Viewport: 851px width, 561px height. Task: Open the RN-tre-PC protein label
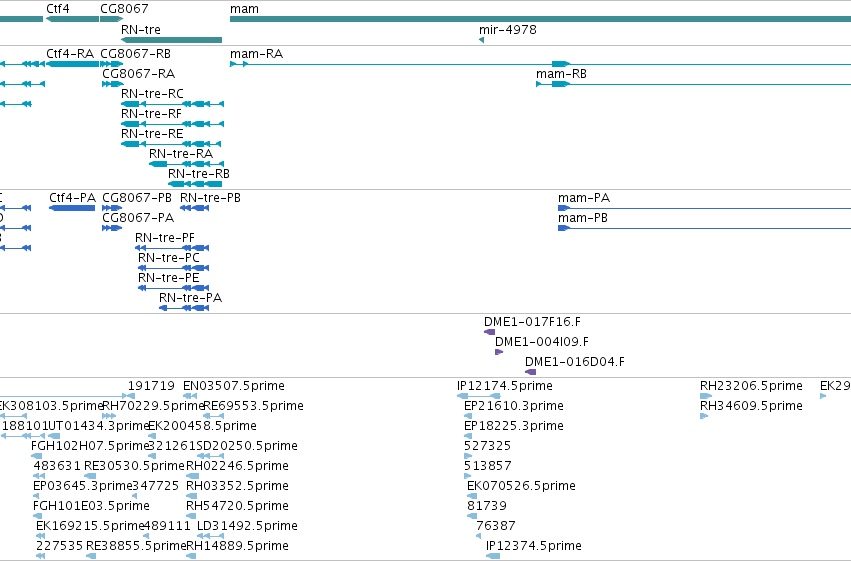[x=169, y=258]
